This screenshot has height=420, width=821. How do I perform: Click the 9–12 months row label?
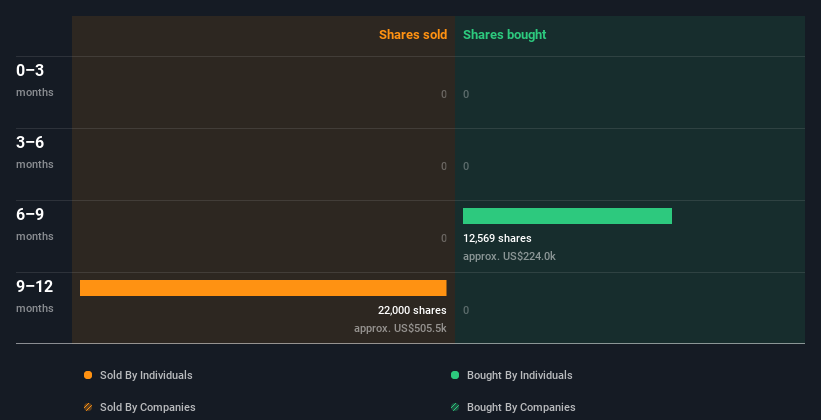pyautogui.click(x=35, y=296)
